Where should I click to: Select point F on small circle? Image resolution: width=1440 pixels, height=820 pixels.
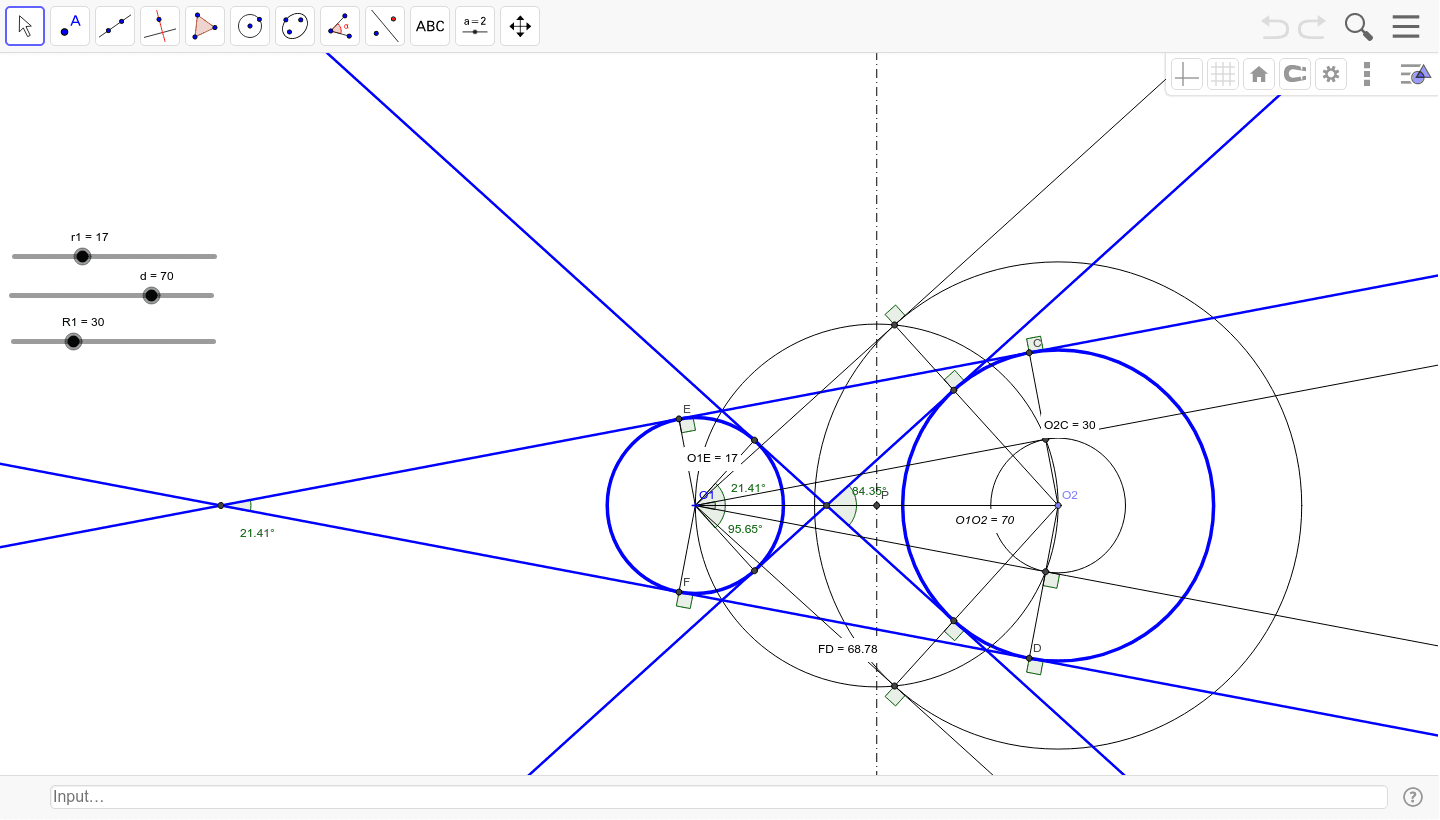click(679, 592)
